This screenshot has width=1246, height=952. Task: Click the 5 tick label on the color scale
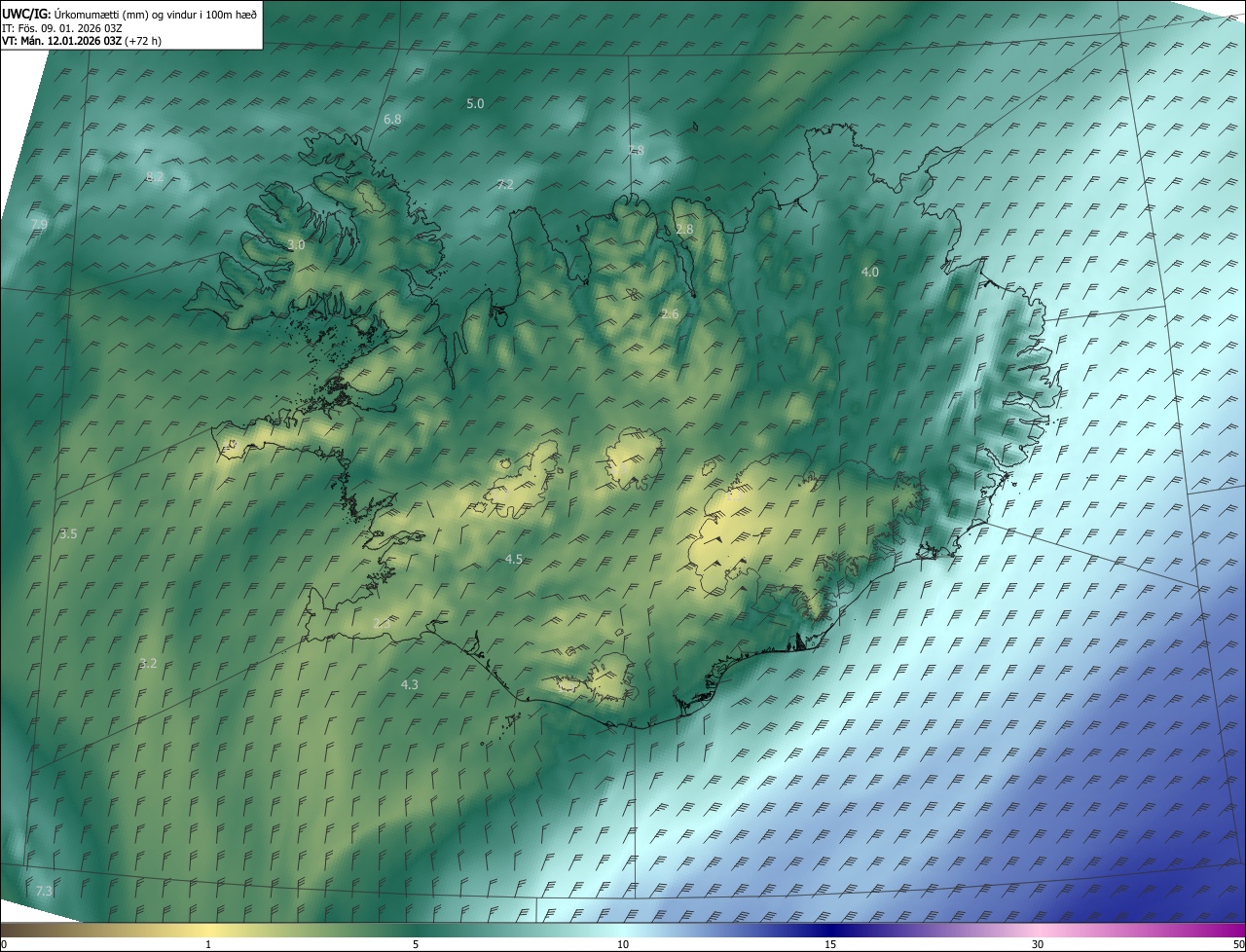click(416, 944)
